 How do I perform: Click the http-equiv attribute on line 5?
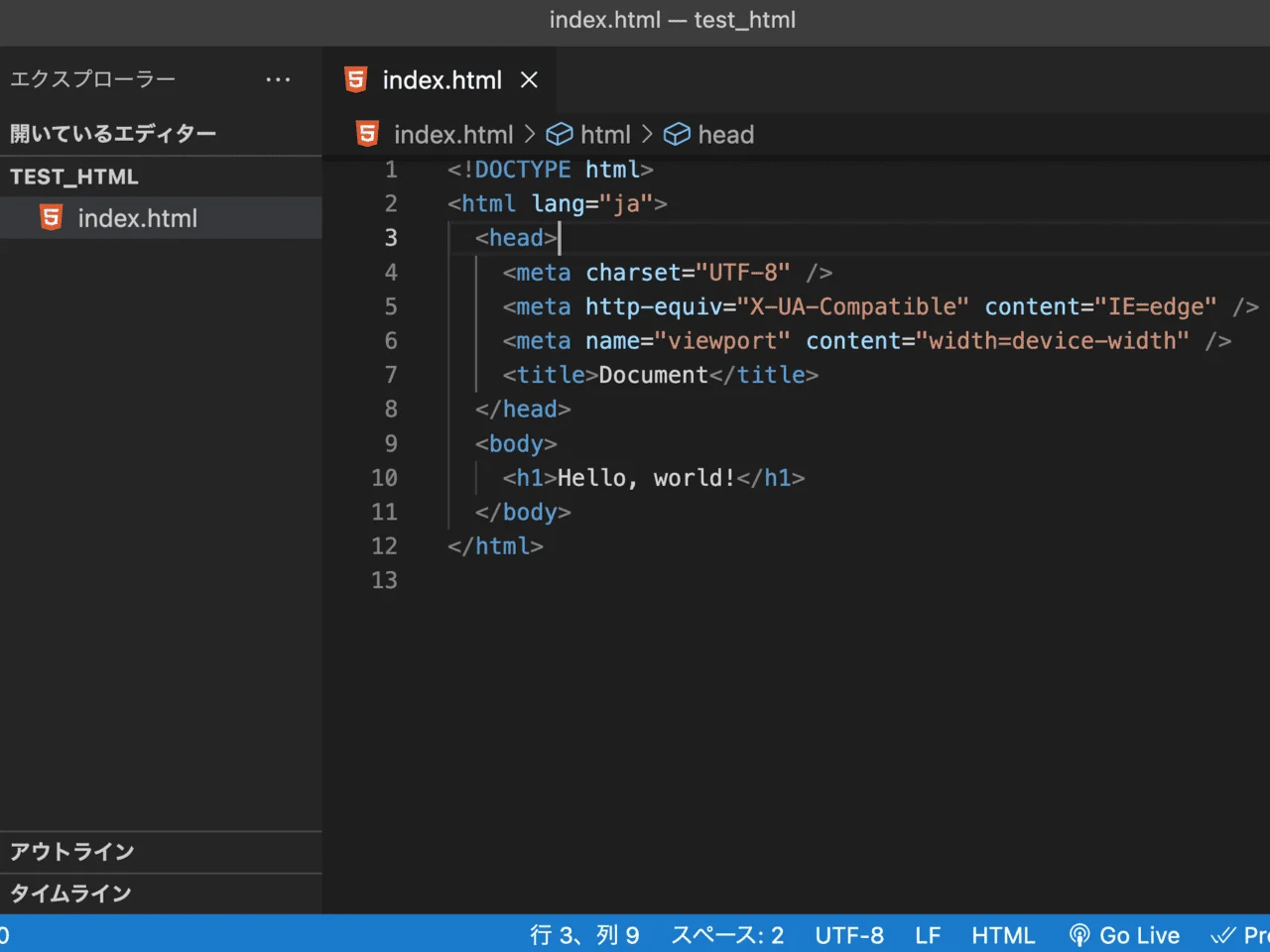coord(654,306)
